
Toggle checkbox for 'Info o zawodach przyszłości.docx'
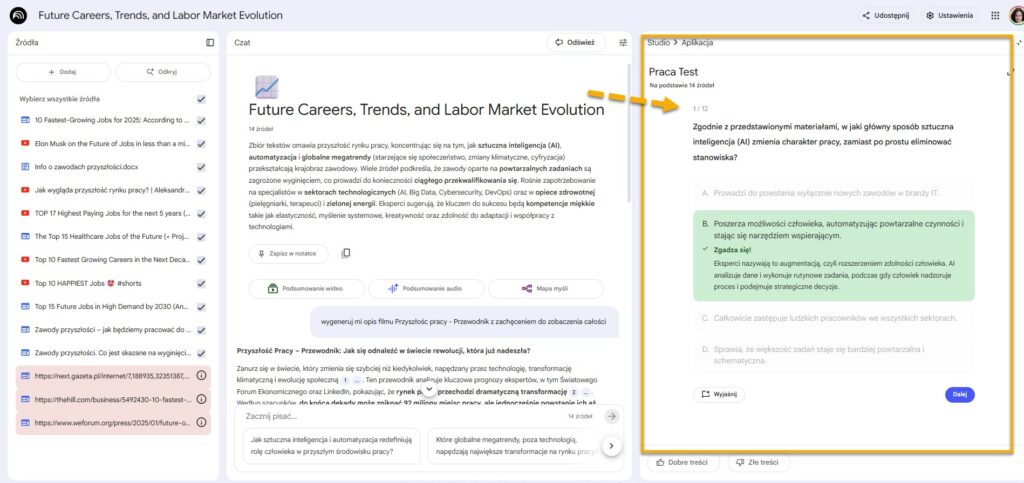tap(201, 166)
